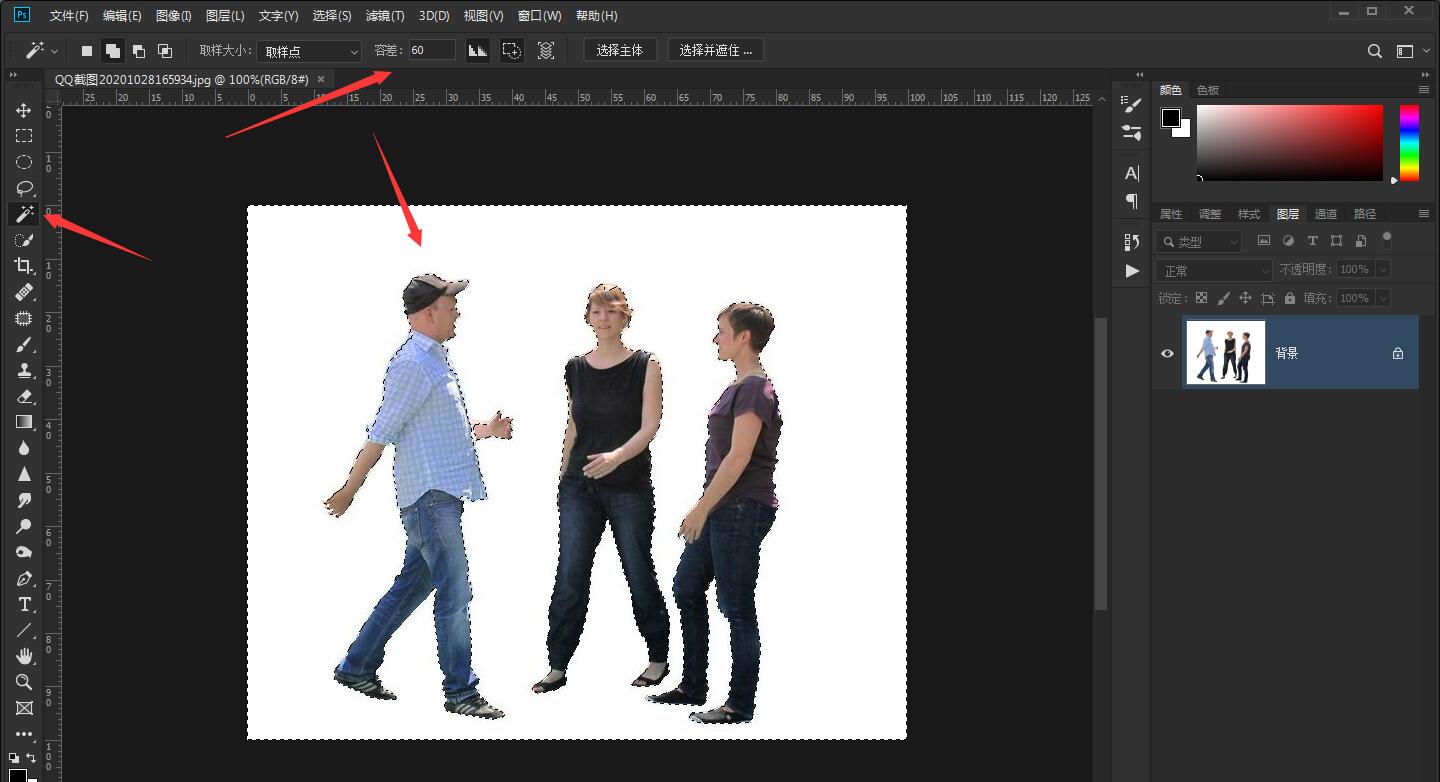Click the foreground color swatch in 颜色 panel
This screenshot has width=1440, height=782.
(1170, 117)
